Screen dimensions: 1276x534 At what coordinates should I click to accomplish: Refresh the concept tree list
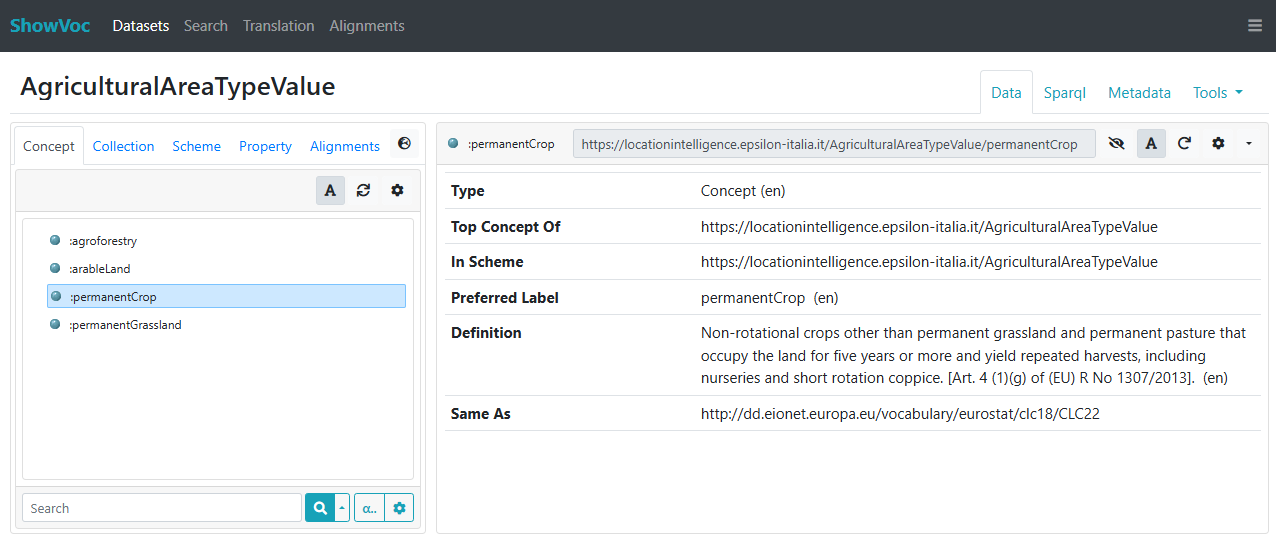point(363,190)
